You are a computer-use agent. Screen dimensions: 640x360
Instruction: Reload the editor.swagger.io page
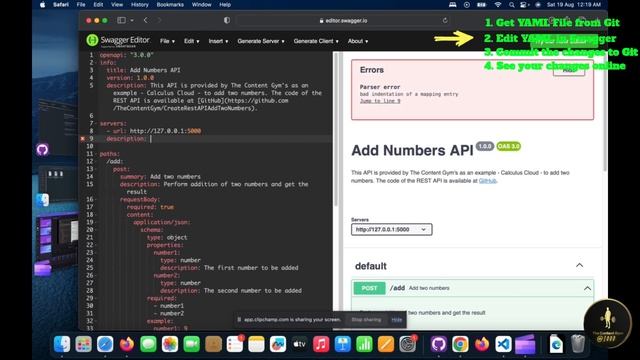click(x=445, y=20)
